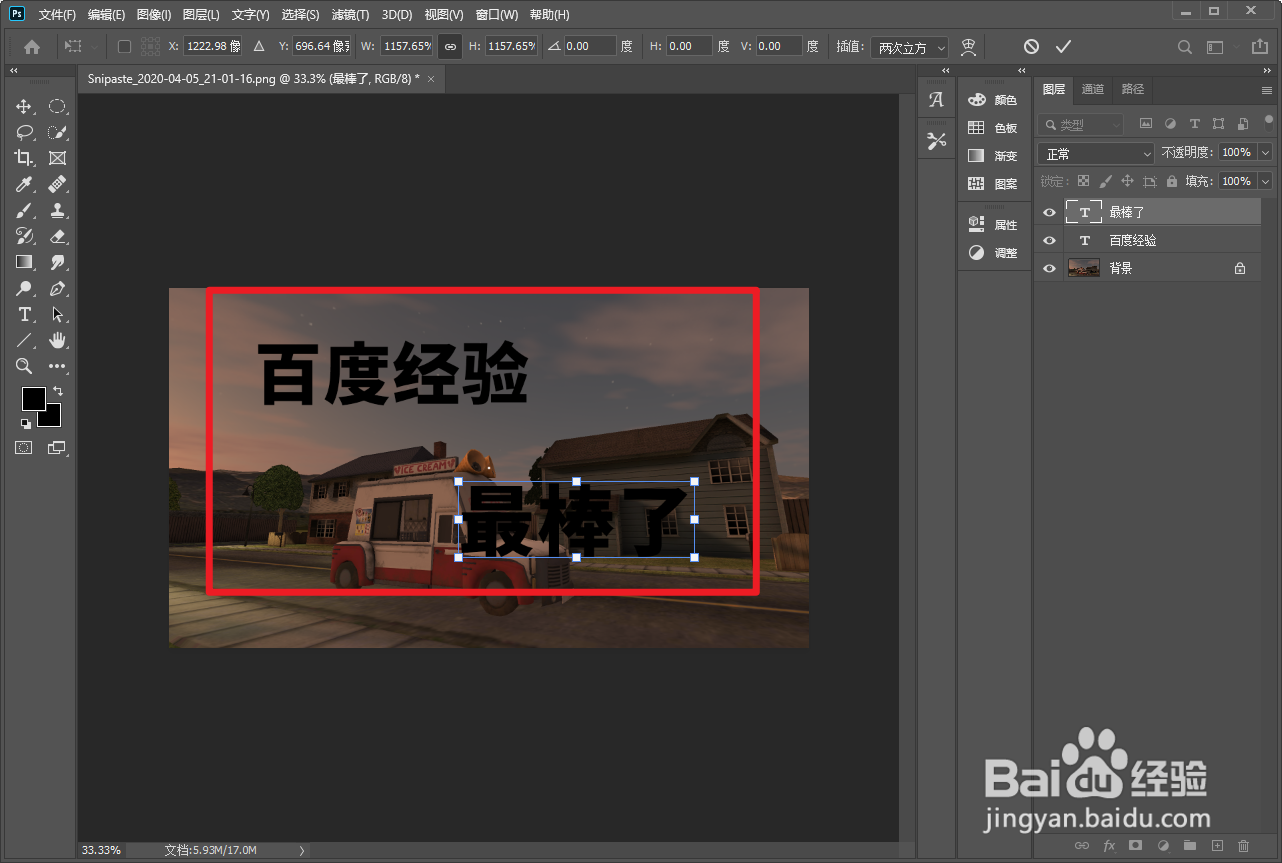Screen dimensions: 1282x863
Task: Select the Crop tool
Action: (x=24, y=158)
